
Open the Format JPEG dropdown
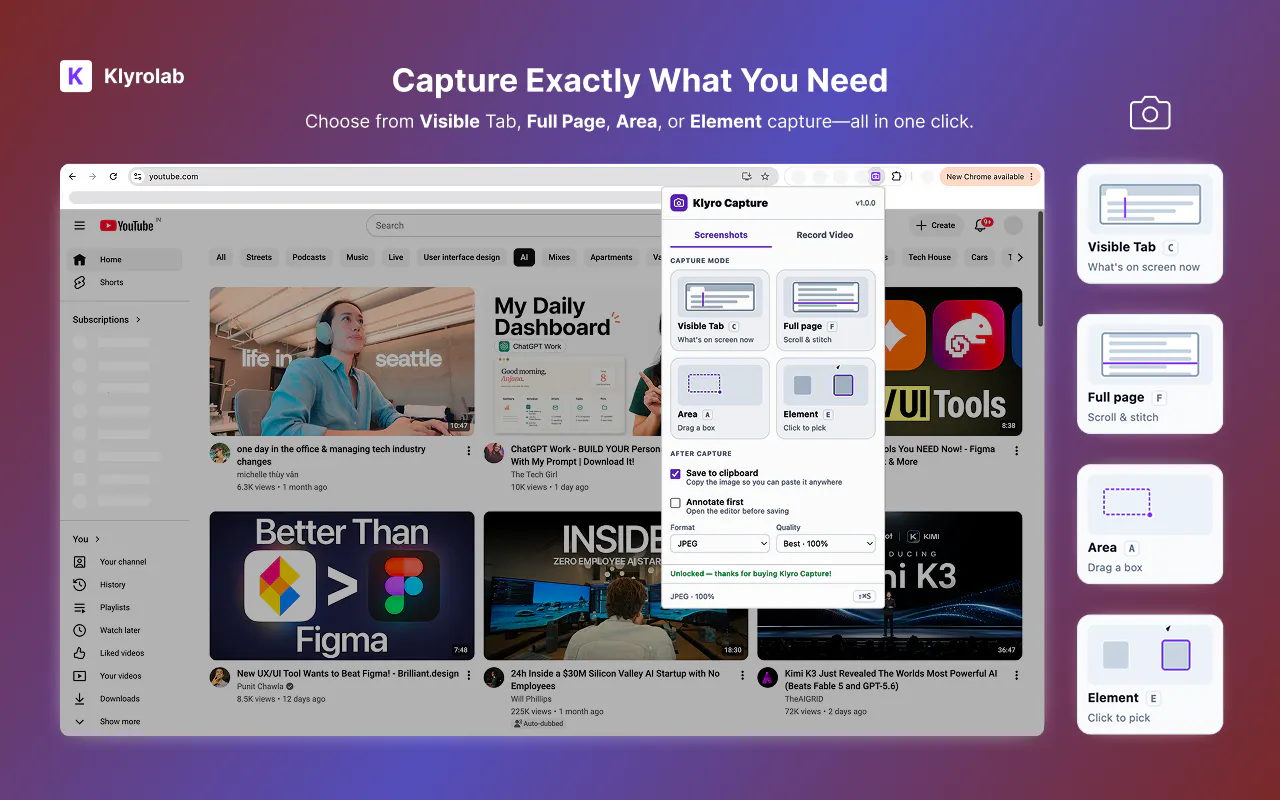[x=720, y=544]
